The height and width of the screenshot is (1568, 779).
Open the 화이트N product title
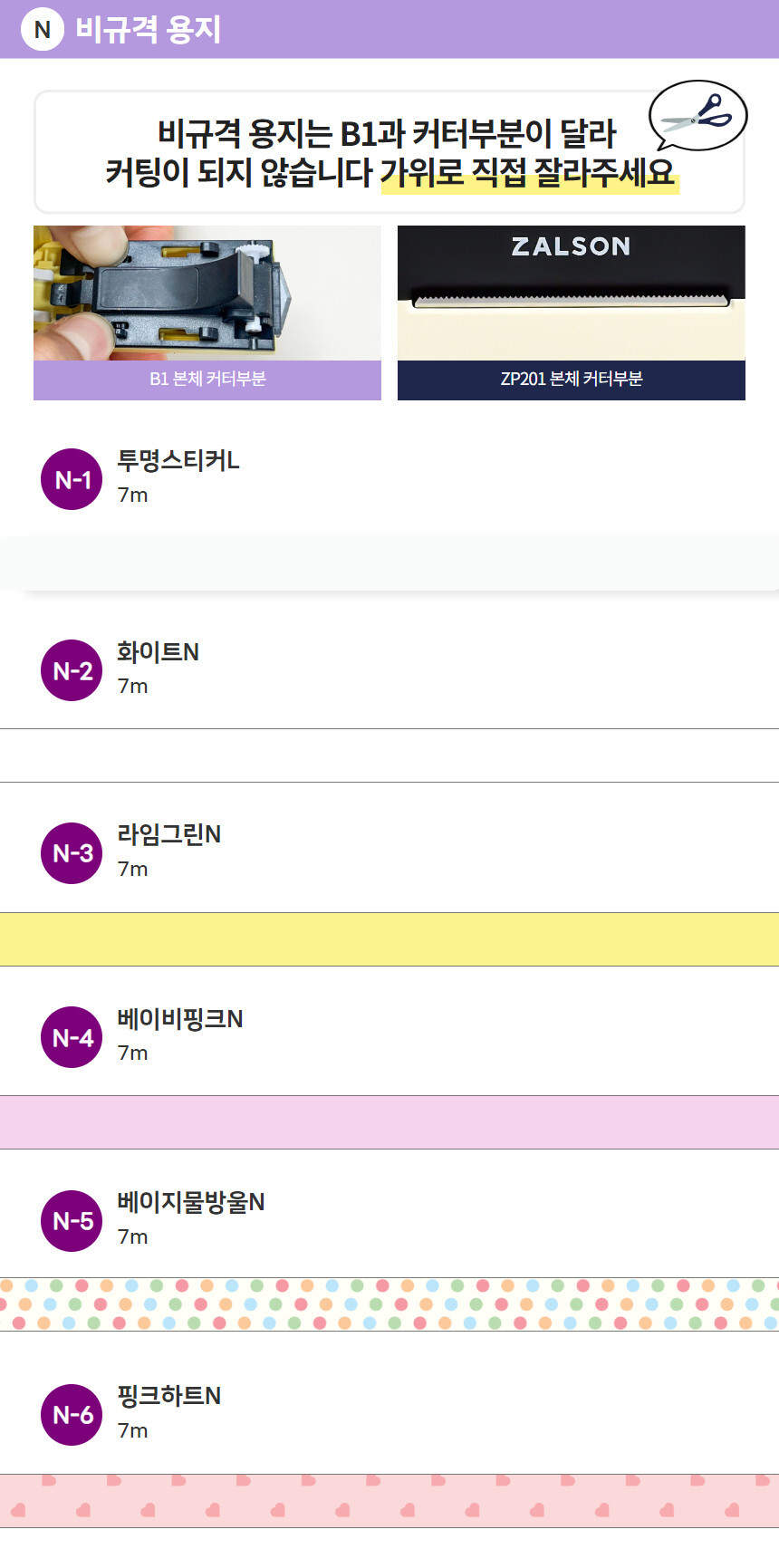pyautogui.click(x=158, y=652)
